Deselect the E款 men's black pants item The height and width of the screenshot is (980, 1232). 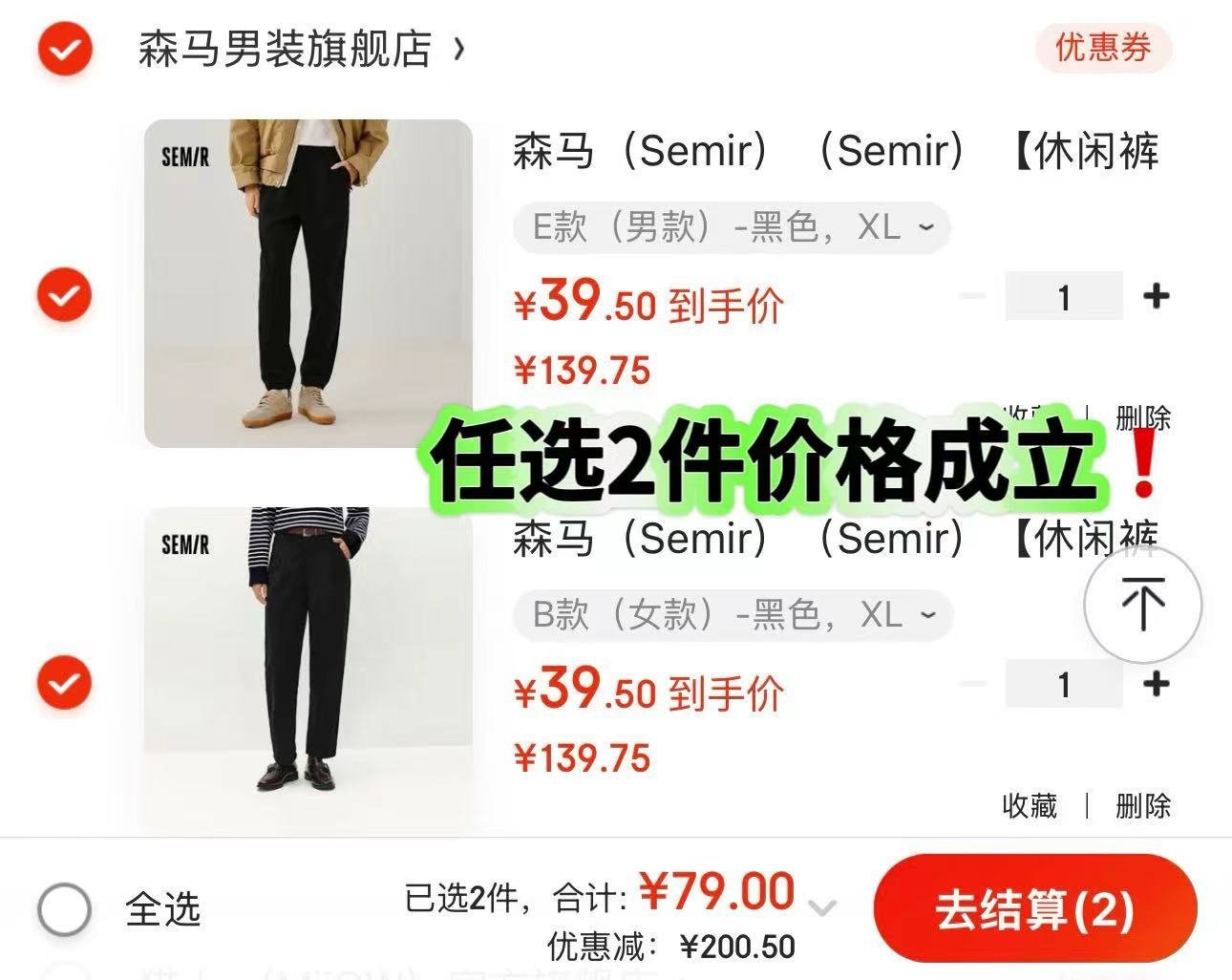point(65,295)
